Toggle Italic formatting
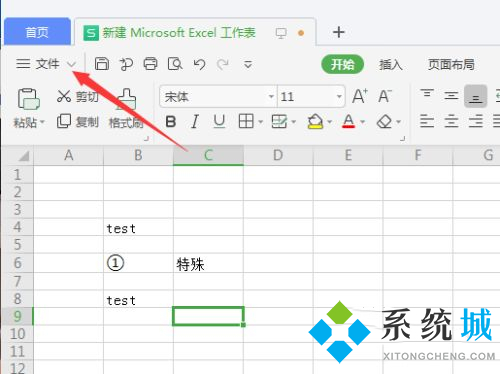500x374 pixels. [195, 122]
